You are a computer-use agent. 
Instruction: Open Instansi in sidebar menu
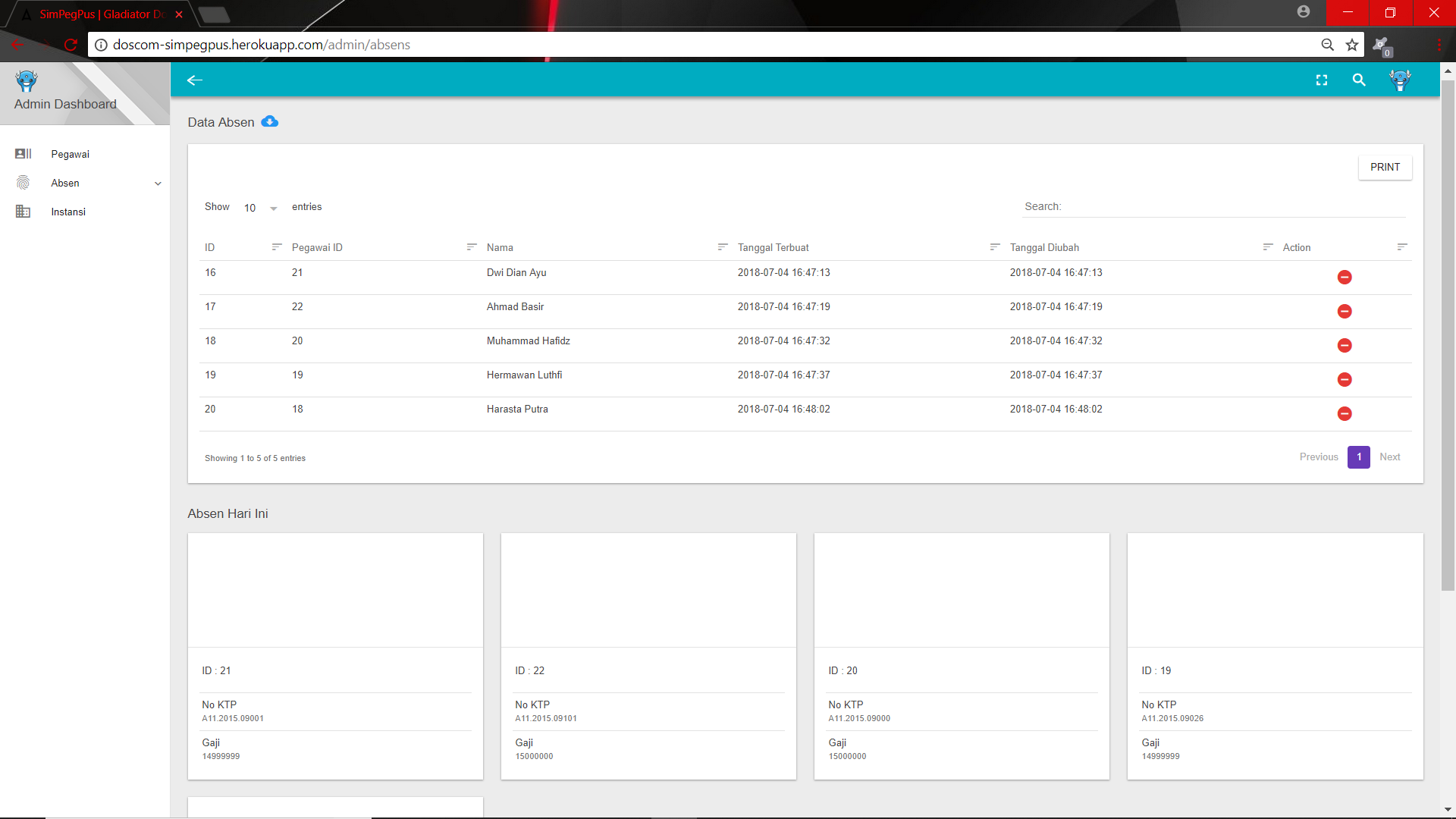tap(68, 212)
